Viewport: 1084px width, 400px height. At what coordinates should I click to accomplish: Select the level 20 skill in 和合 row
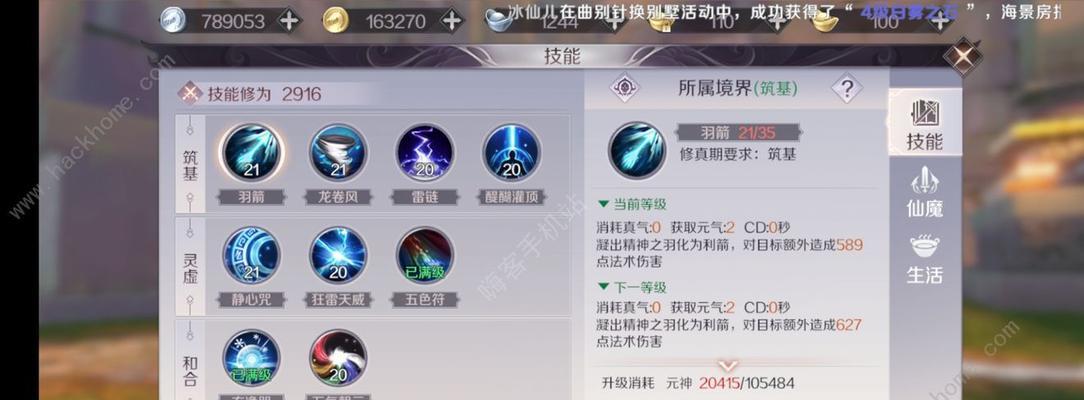338,359
